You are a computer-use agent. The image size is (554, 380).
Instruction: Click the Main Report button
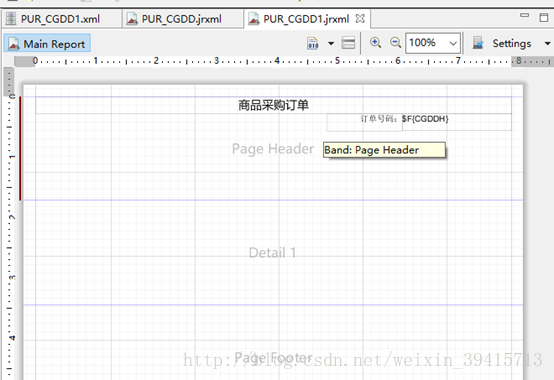(47, 44)
